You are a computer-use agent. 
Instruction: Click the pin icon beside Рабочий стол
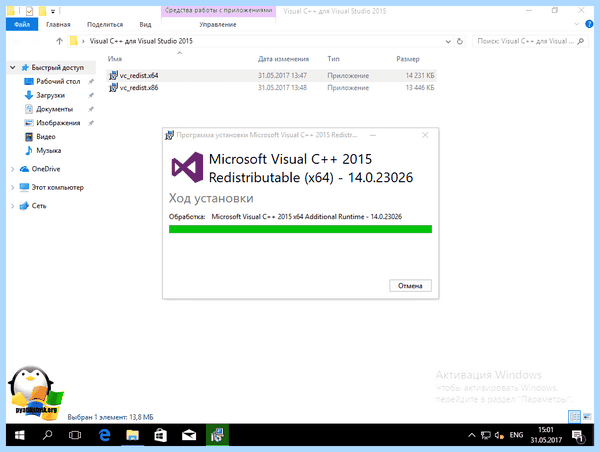pos(91,82)
